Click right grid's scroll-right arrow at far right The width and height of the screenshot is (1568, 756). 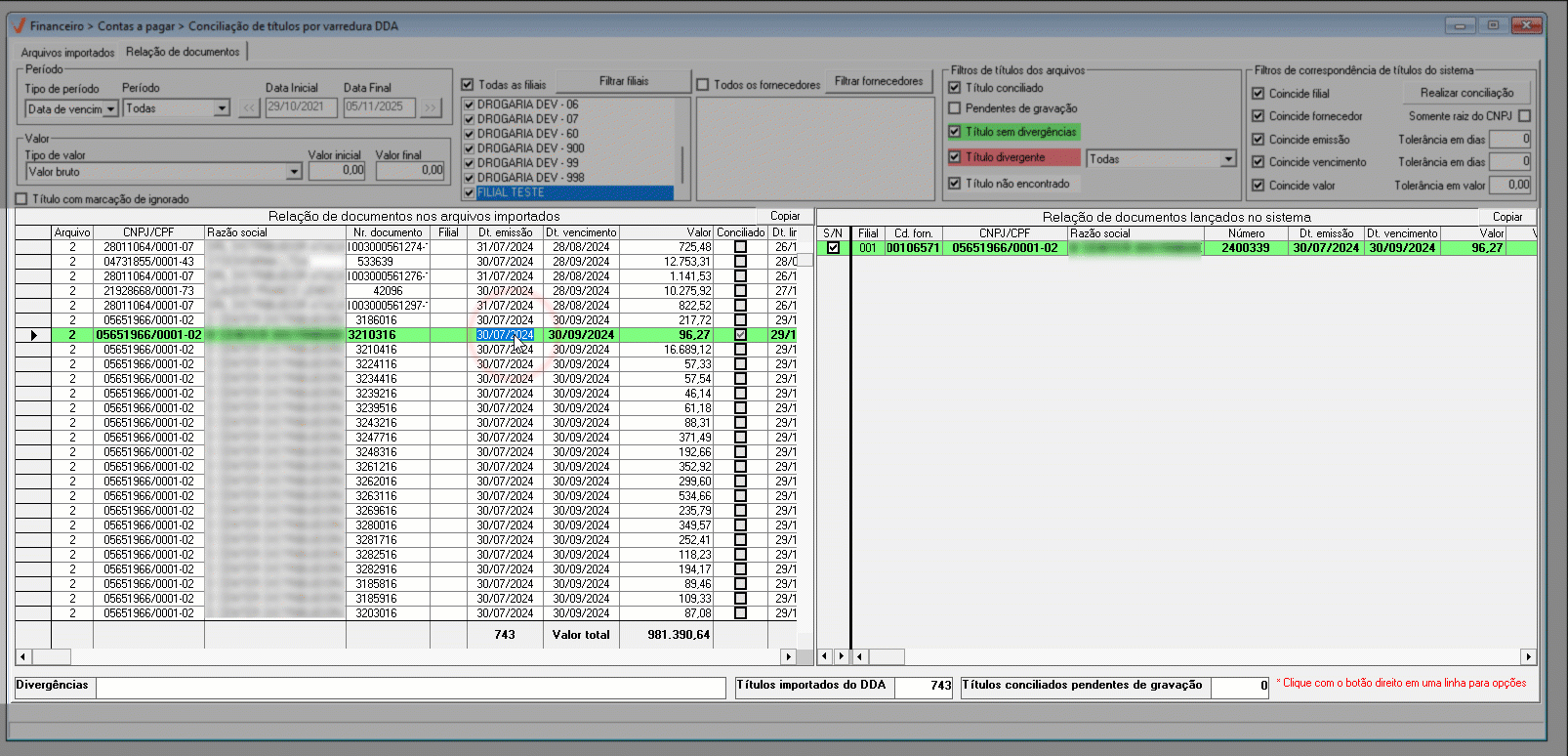(x=1528, y=657)
